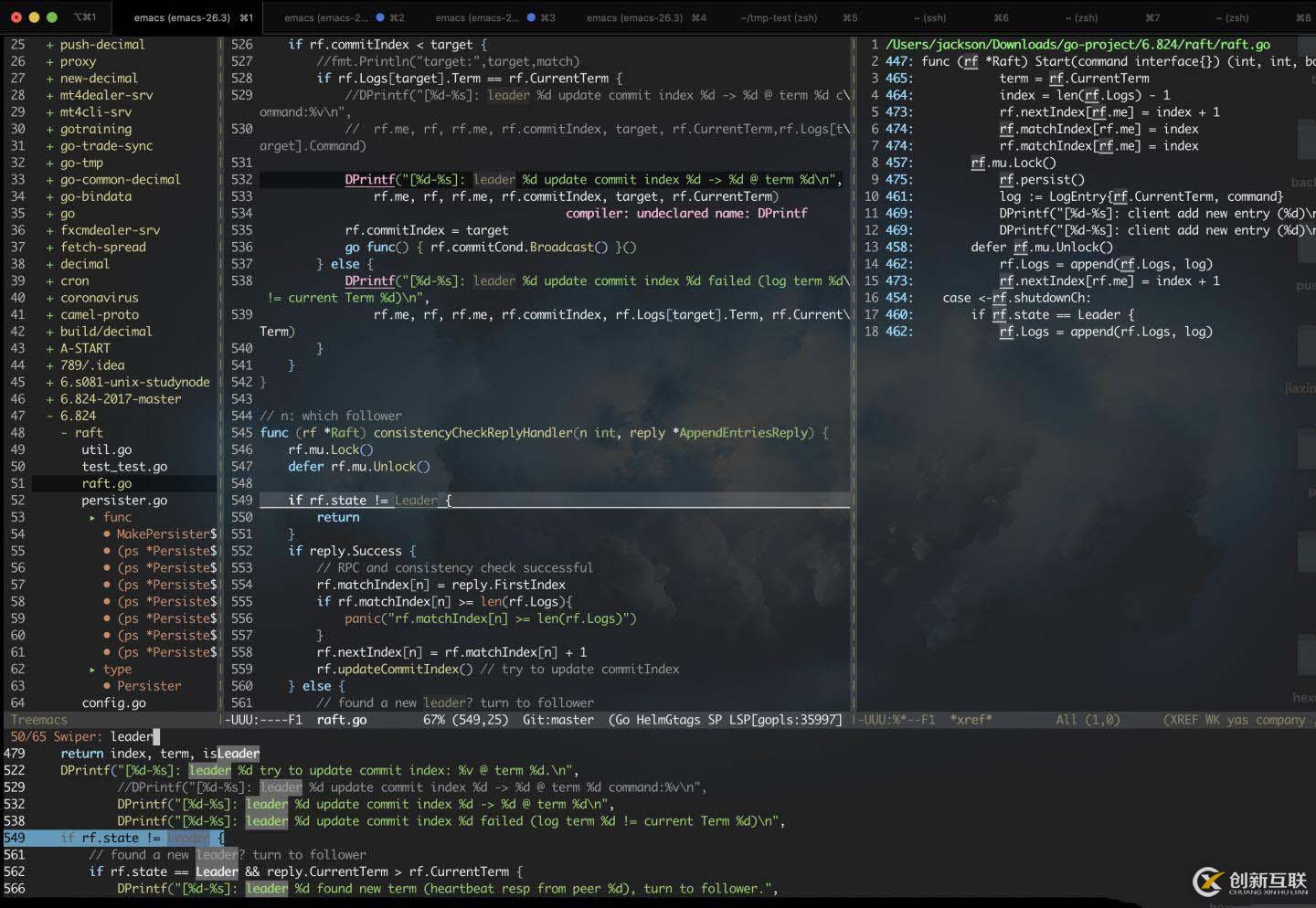Jump to xref result 447 func Start

[x=1099, y=61]
